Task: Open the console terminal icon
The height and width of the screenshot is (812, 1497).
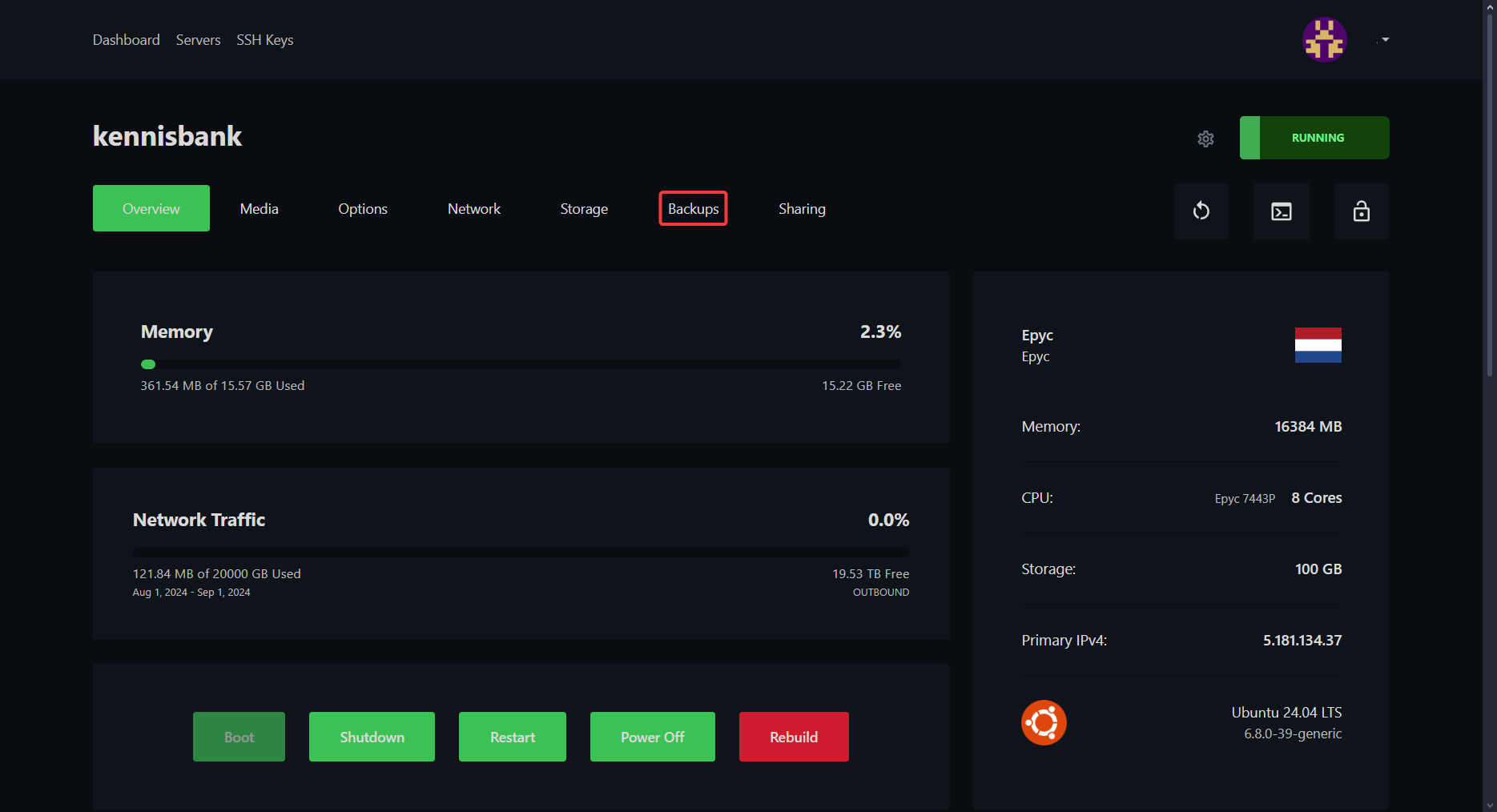Action: [1281, 211]
